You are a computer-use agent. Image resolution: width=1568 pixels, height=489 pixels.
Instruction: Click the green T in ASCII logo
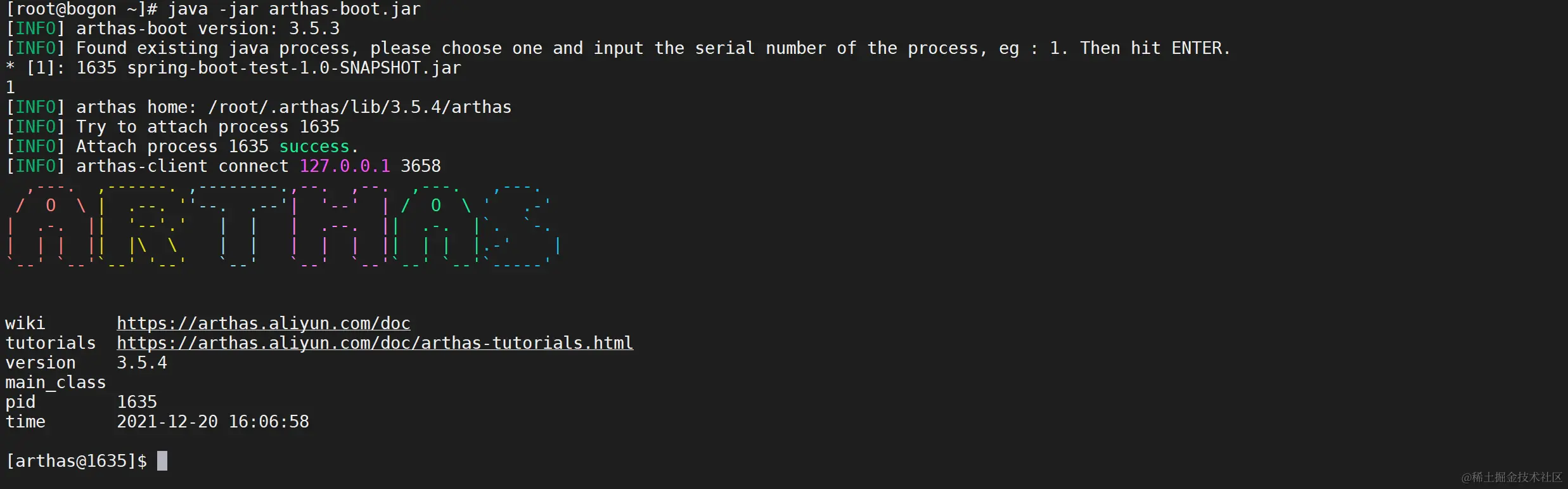point(238,226)
